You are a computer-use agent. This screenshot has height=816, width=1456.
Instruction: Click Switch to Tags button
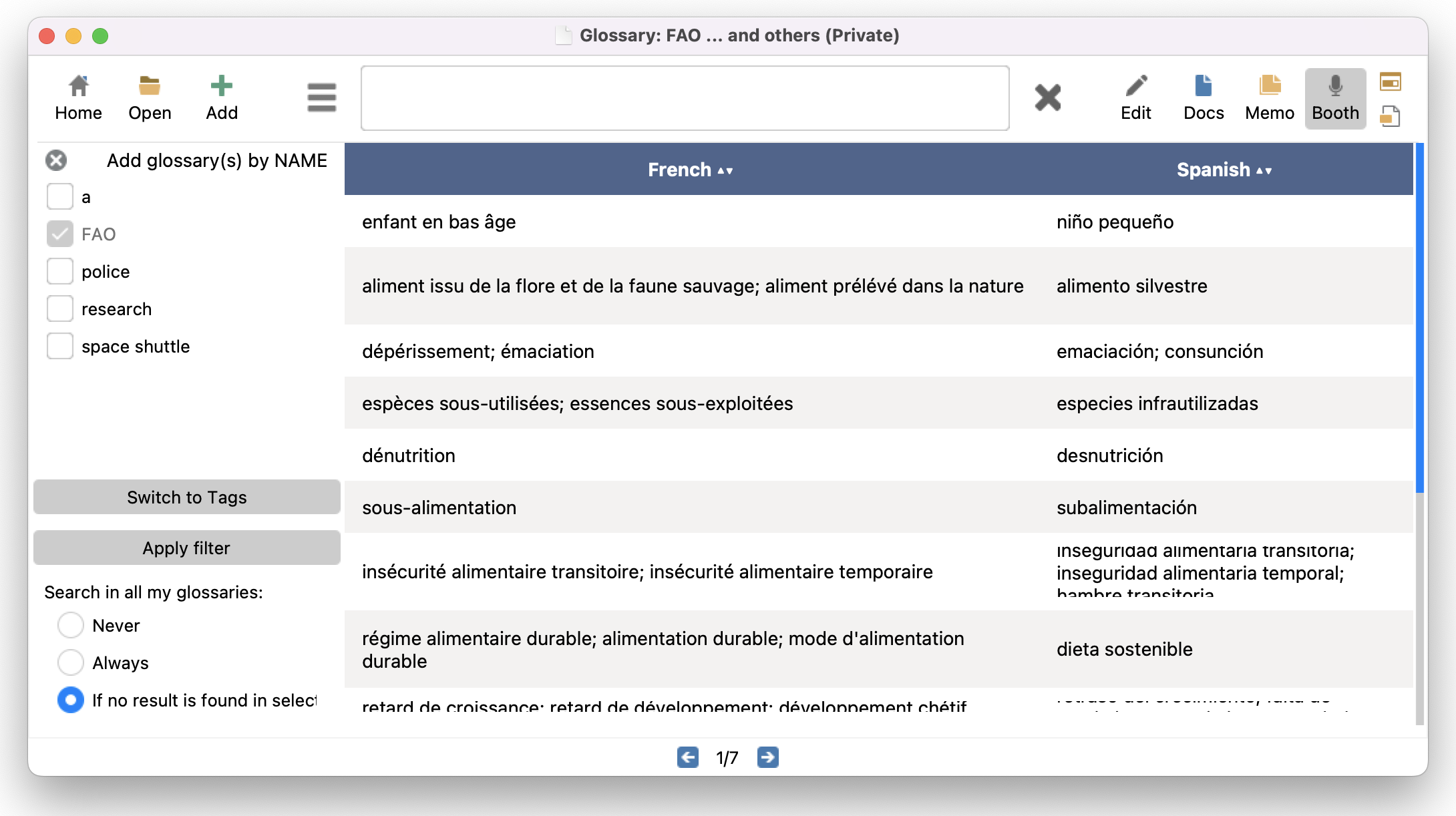(187, 497)
